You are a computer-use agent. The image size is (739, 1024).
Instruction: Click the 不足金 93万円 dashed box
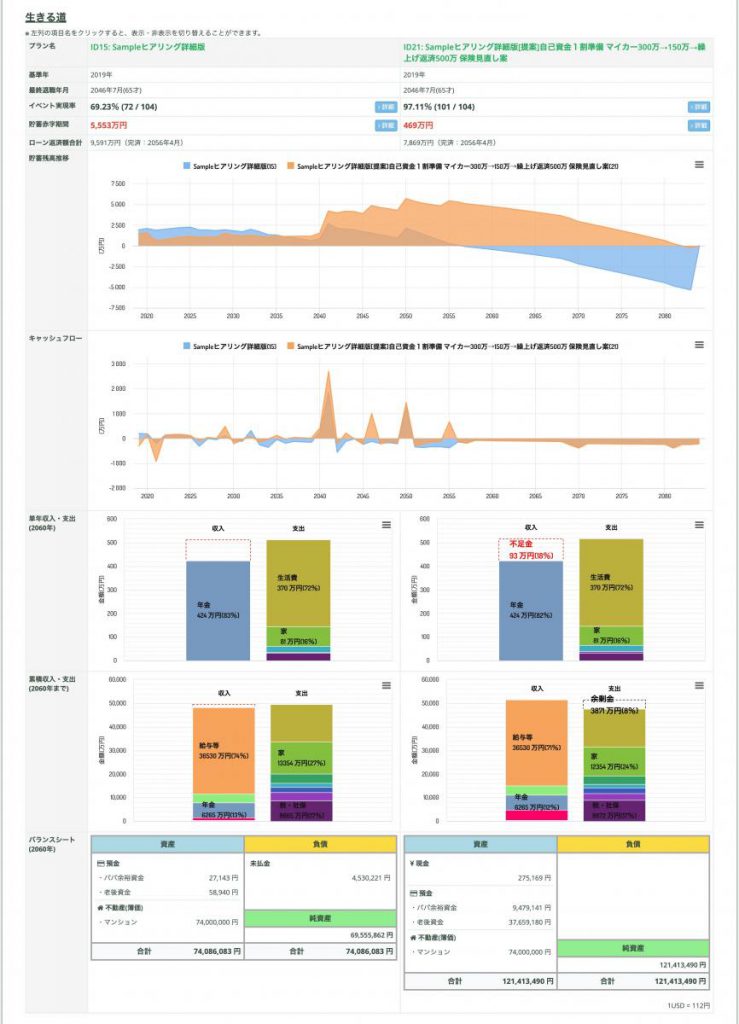coord(530,549)
